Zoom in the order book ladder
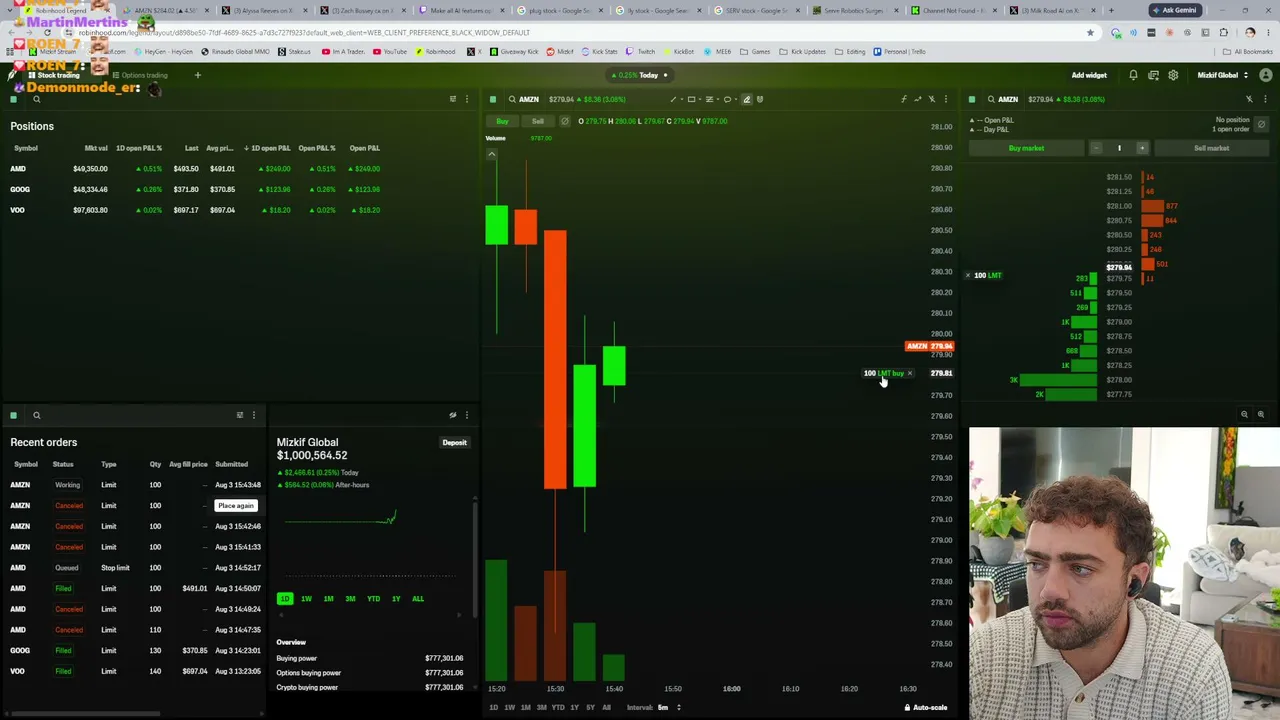This screenshot has width=1280, height=720. coord(1260,414)
